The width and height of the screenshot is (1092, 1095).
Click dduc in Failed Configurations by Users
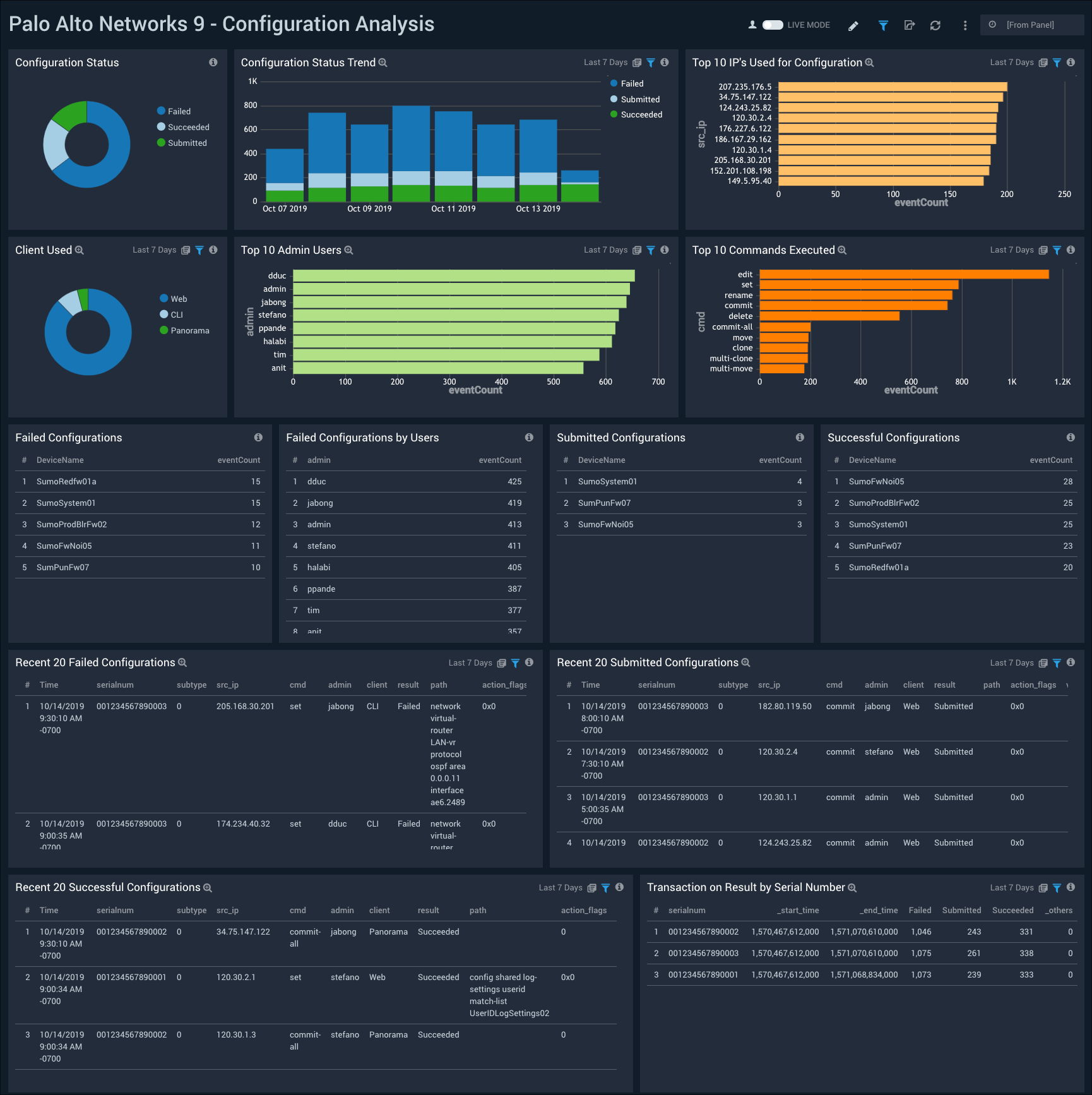(x=316, y=481)
